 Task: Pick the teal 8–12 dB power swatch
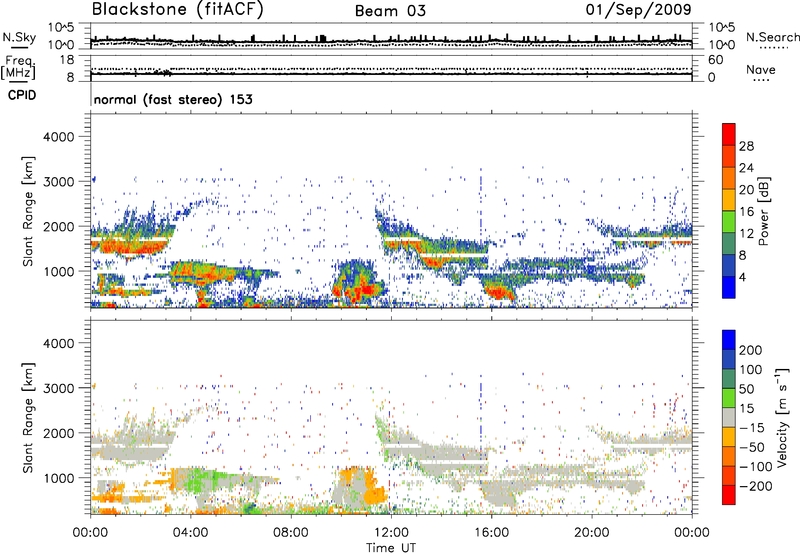coord(729,244)
